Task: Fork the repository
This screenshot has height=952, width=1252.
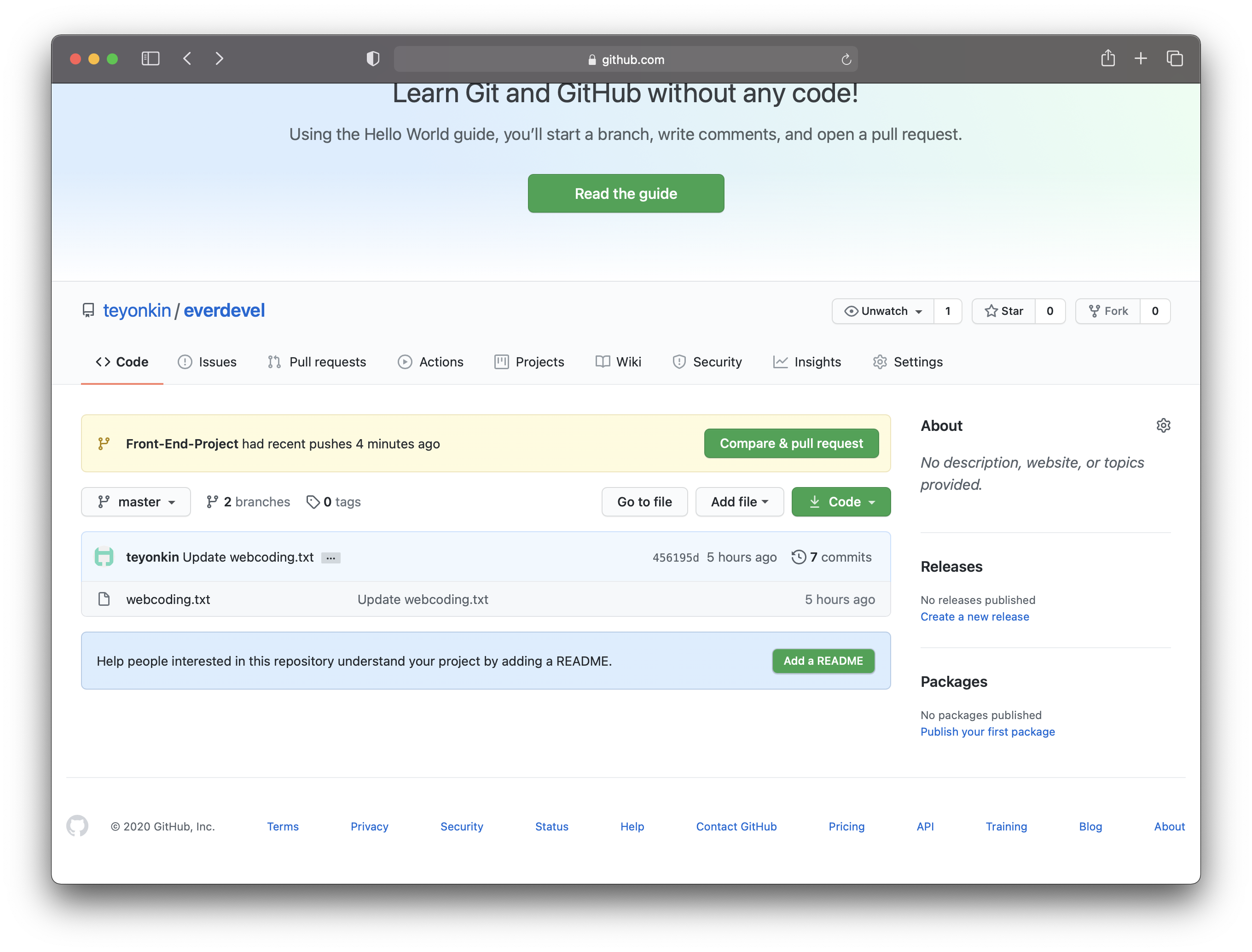Action: pos(1107,311)
